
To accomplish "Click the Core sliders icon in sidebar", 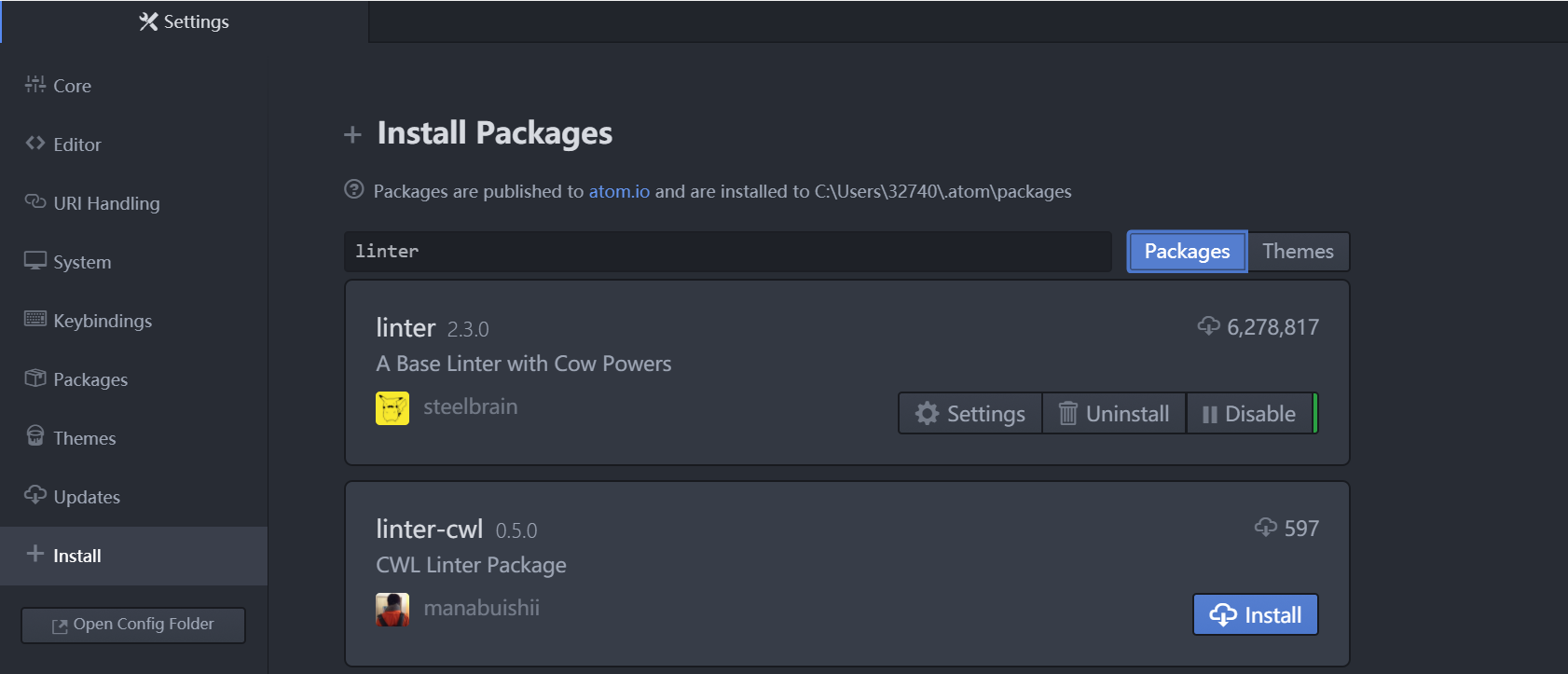I will pyautogui.click(x=35, y=85).
